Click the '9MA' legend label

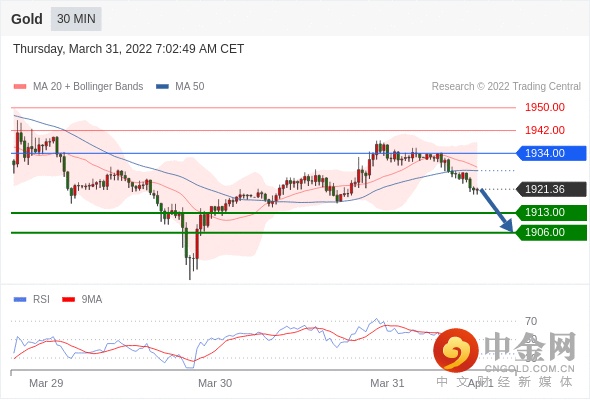point(92,300)
